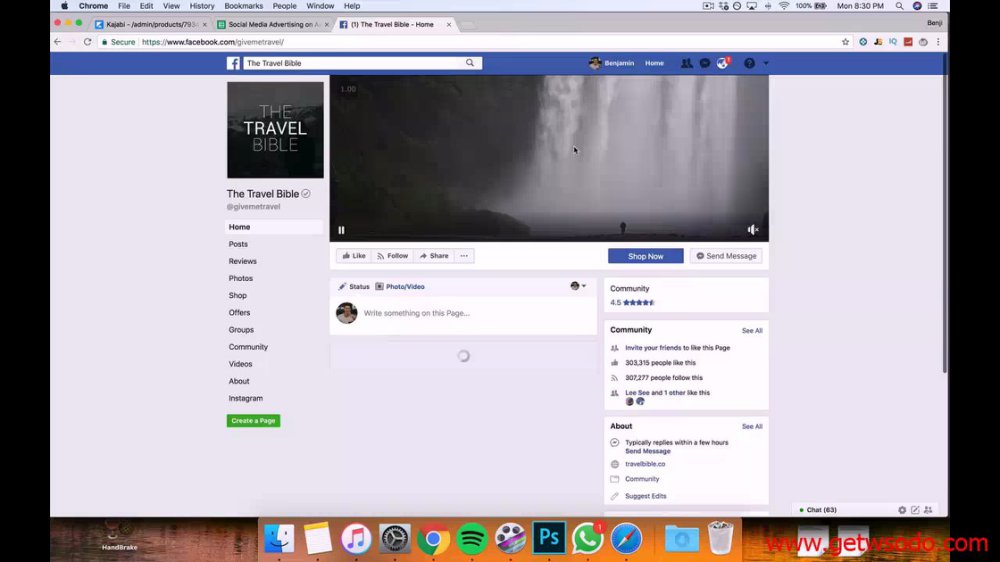Screen dimensions: 1000x562
Task: Reload the page with refresh icon
Action: [87, 42]
